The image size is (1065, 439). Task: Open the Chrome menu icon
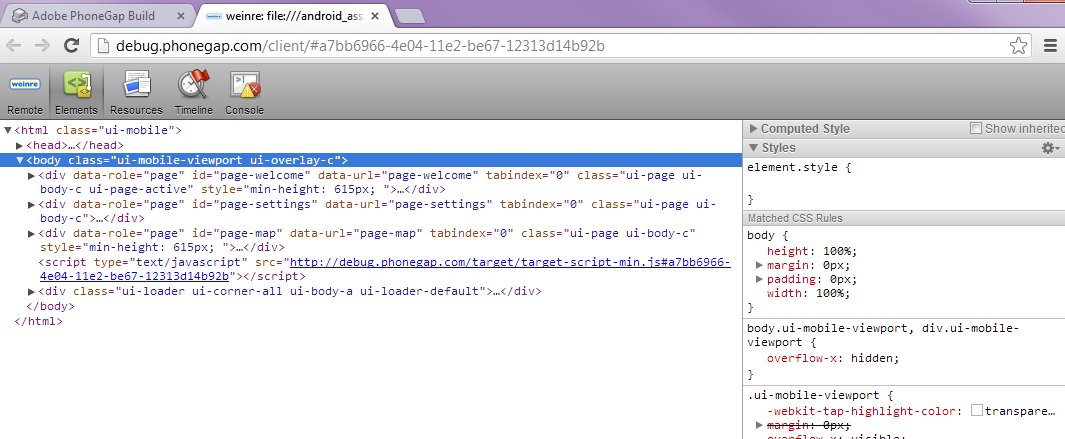1050,46
